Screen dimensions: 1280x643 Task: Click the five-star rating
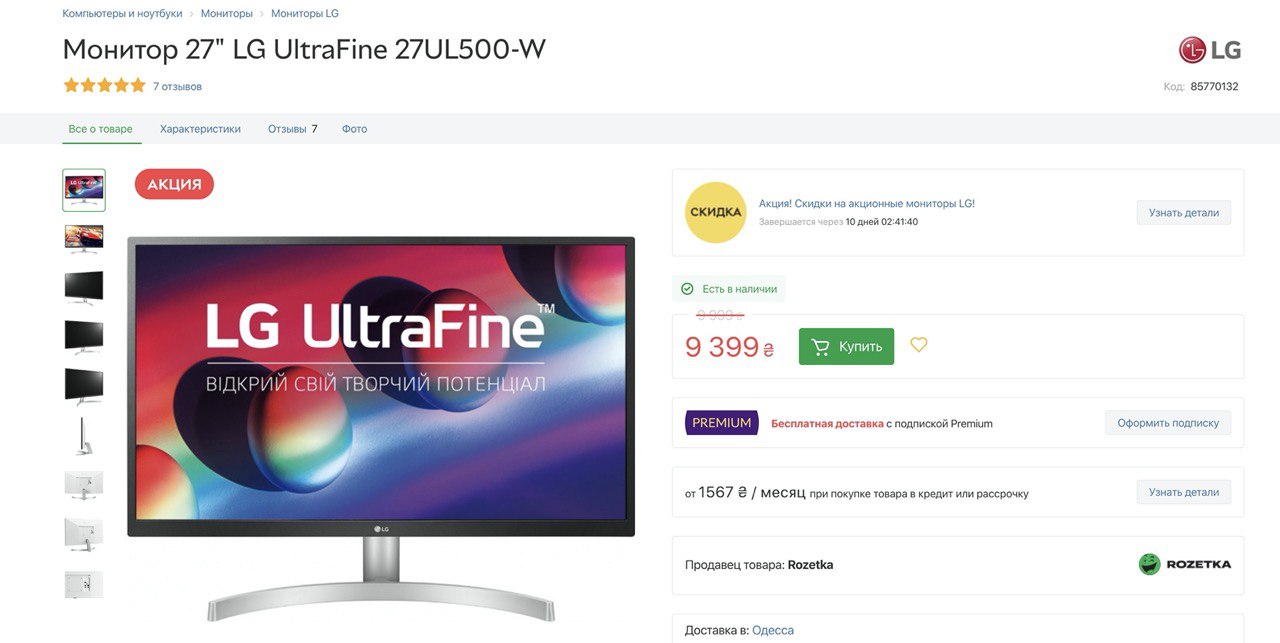[104, 86]
